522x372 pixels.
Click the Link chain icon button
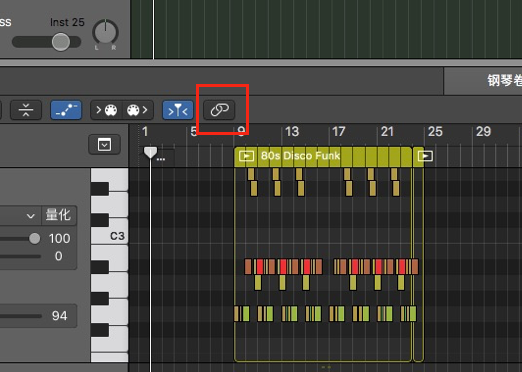click(x=219, y=110)
